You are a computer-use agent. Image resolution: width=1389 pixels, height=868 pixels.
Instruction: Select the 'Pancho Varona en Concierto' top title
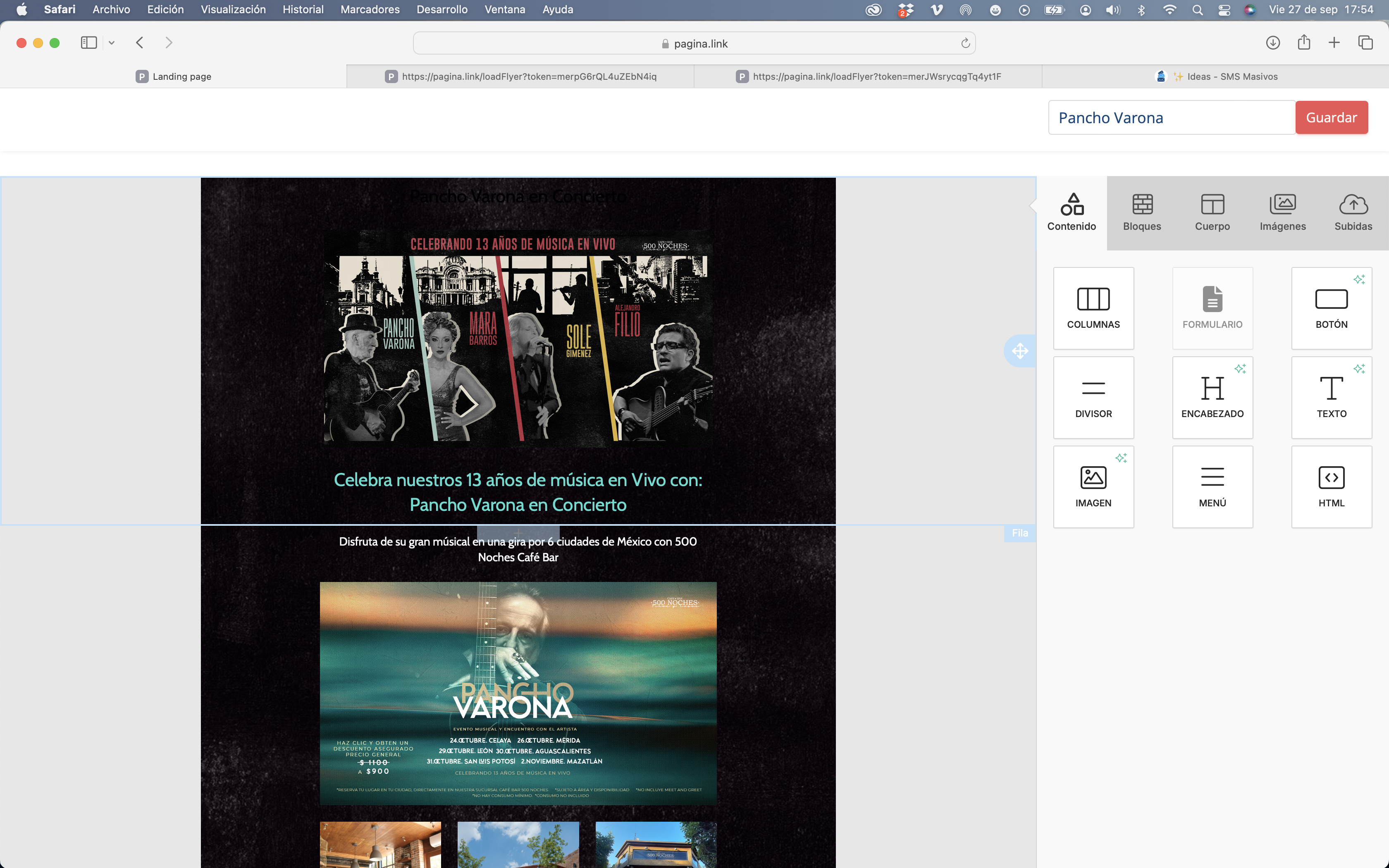[518, 197]
